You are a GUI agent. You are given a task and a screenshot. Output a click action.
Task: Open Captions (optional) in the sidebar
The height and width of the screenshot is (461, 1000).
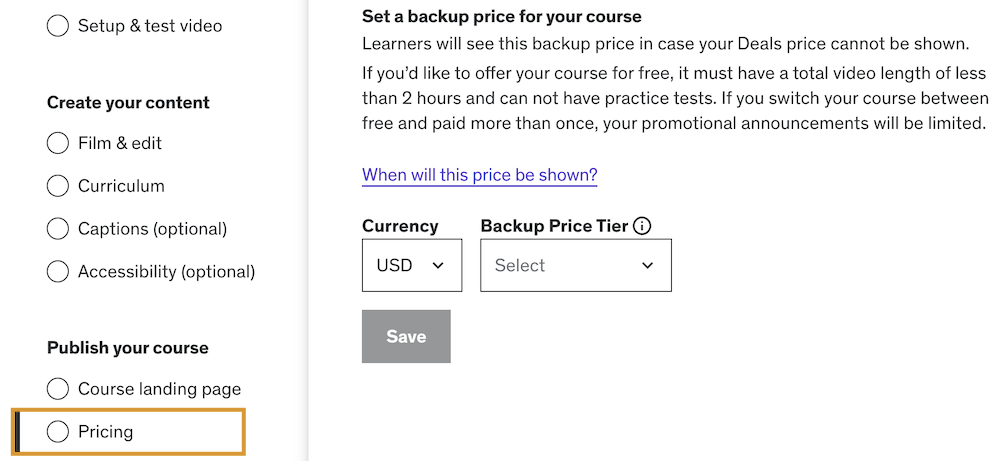(x=152, y=229)
